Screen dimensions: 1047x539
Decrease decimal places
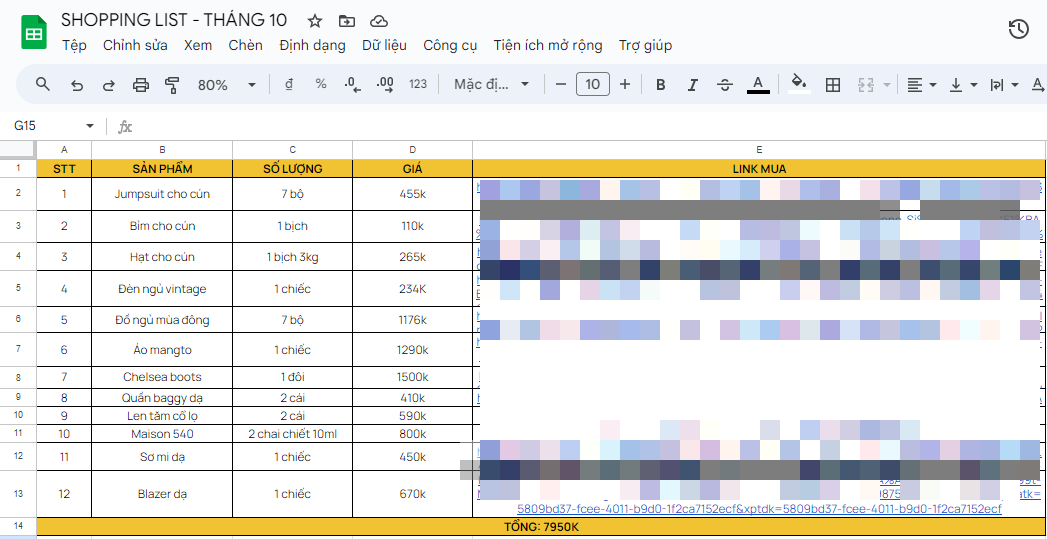(353, 84)
